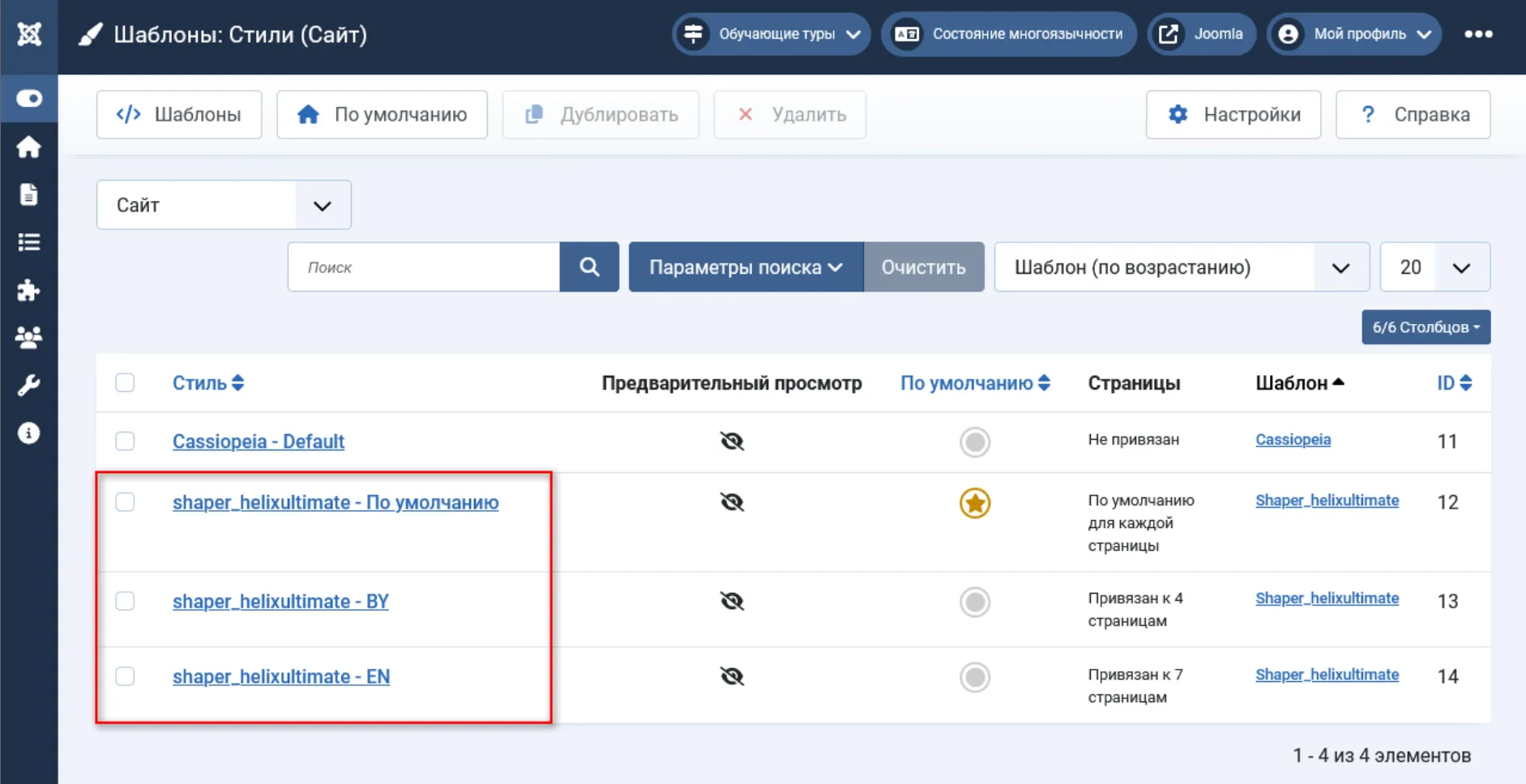Open the Components puzzle sidebar icon

pos(29,290)
